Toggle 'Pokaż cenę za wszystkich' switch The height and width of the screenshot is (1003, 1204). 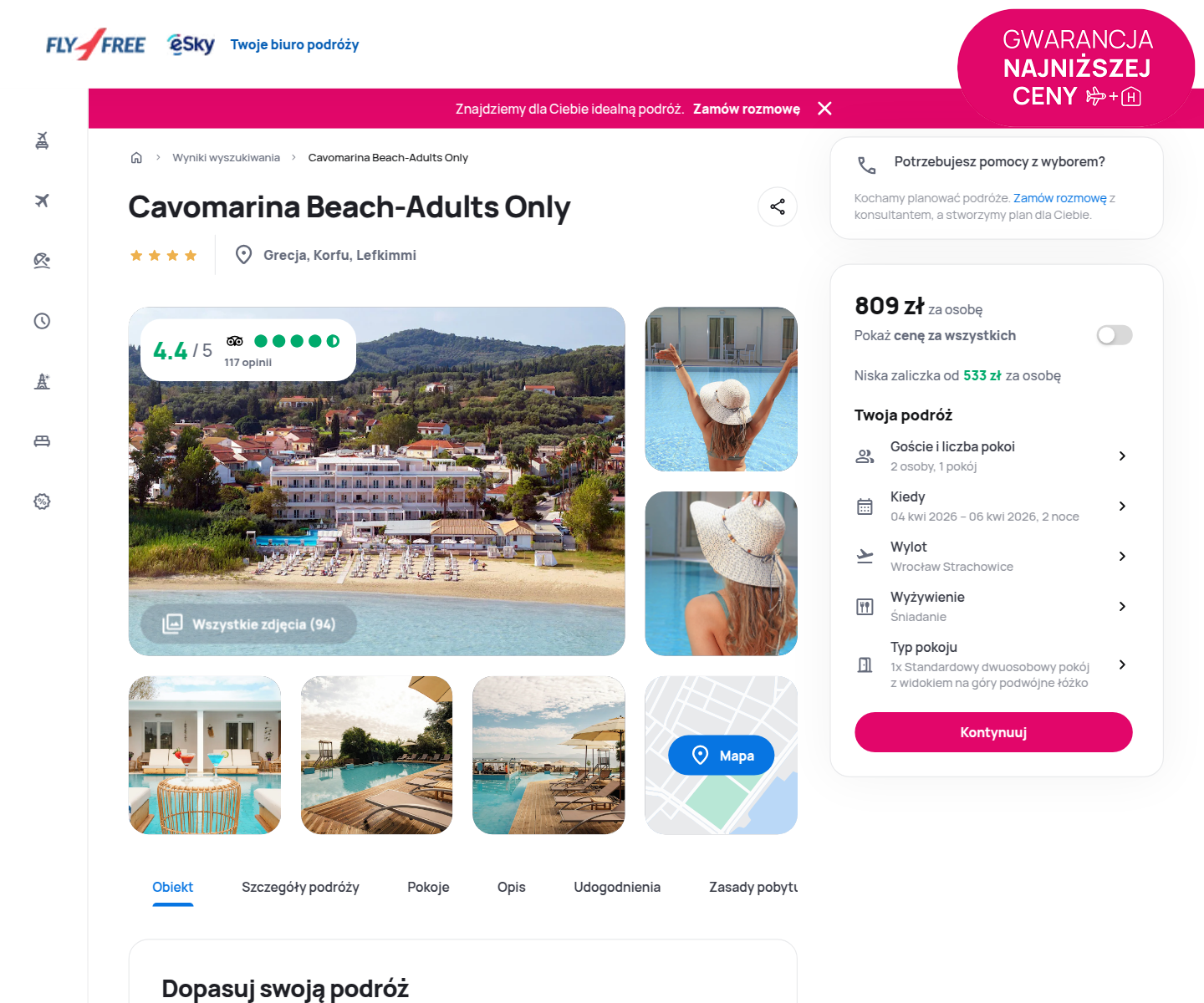(1115, 335)
